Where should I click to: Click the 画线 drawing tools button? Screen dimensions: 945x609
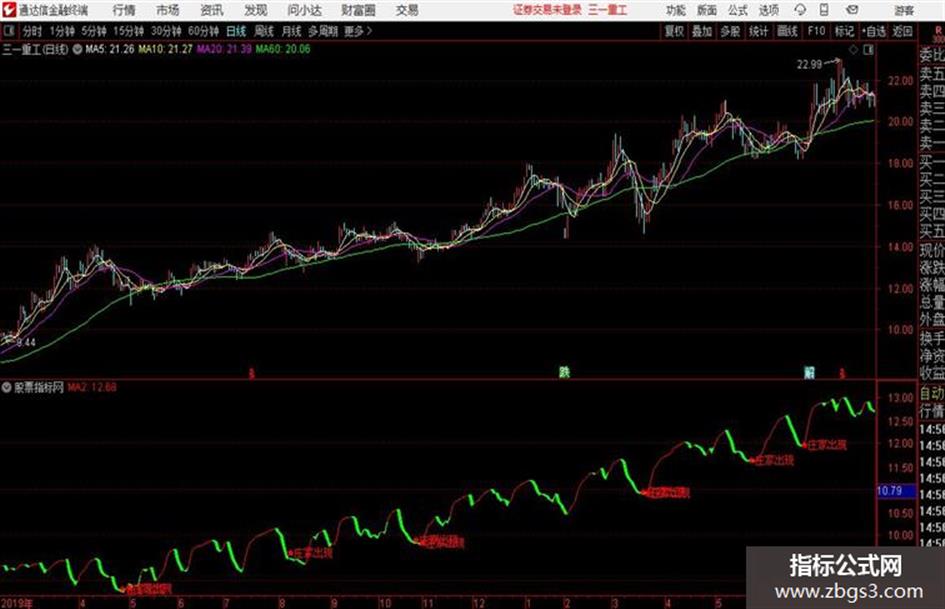click(x=787, y=31)
